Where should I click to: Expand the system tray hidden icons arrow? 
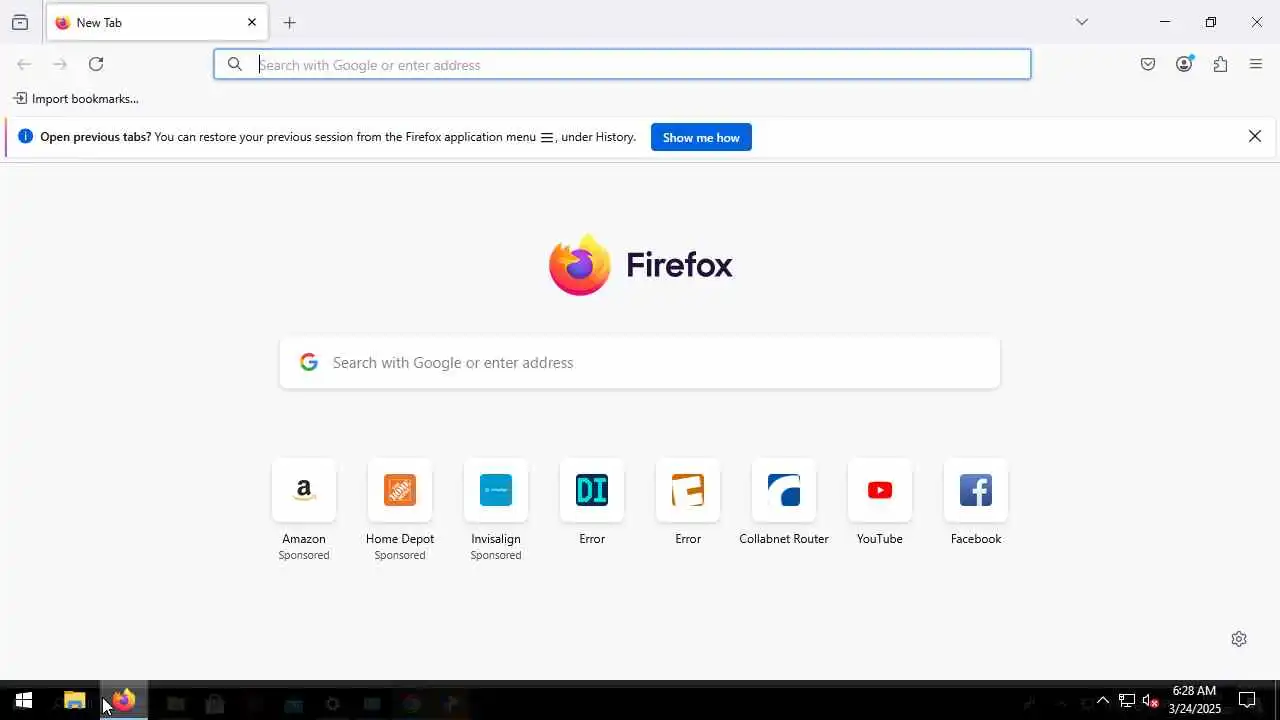tap(1103, 701)
